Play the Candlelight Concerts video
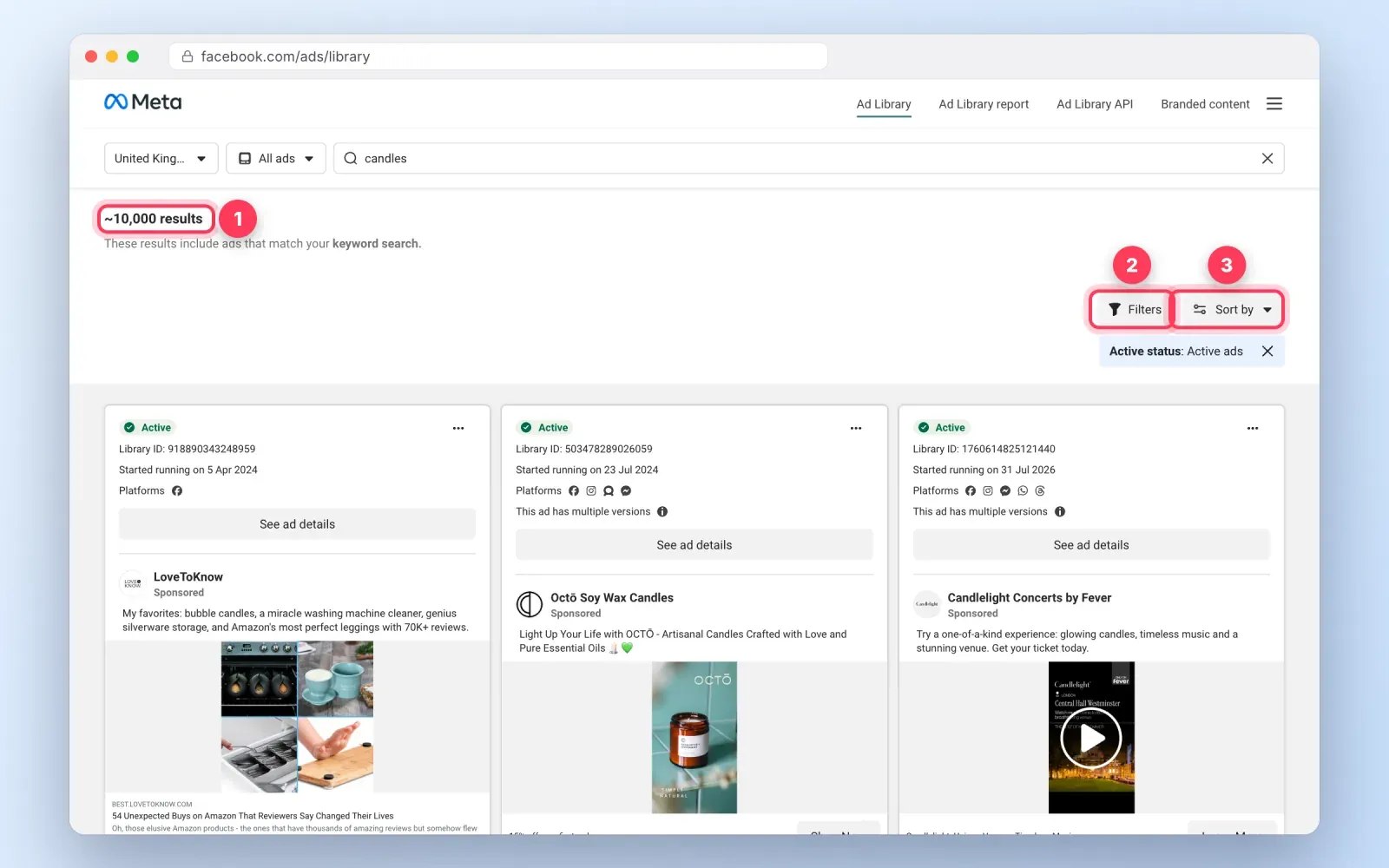The image size is (1389, 868). (x=1091, y=738)
